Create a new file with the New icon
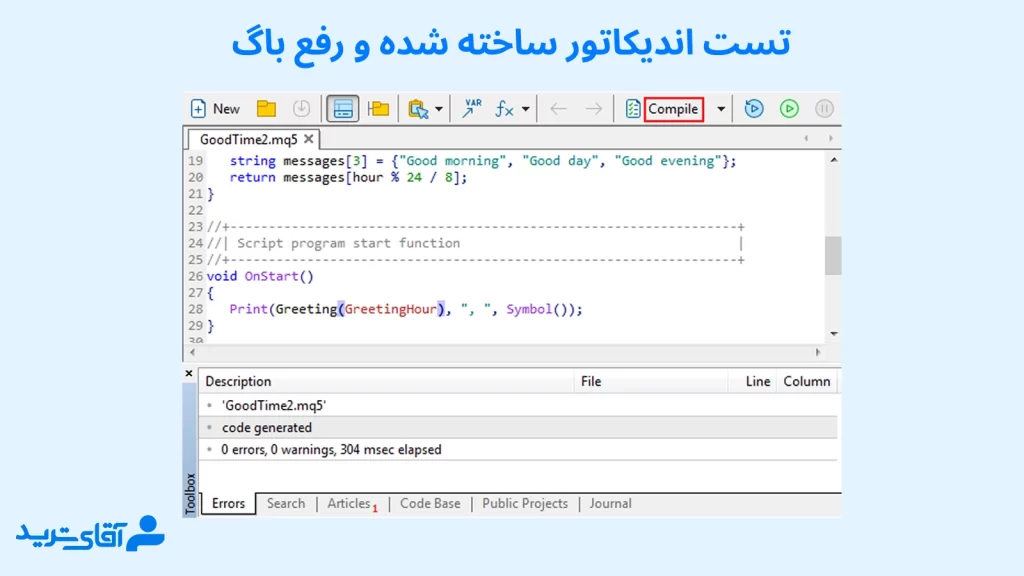 pyautogui.click(x=197, y=108)
